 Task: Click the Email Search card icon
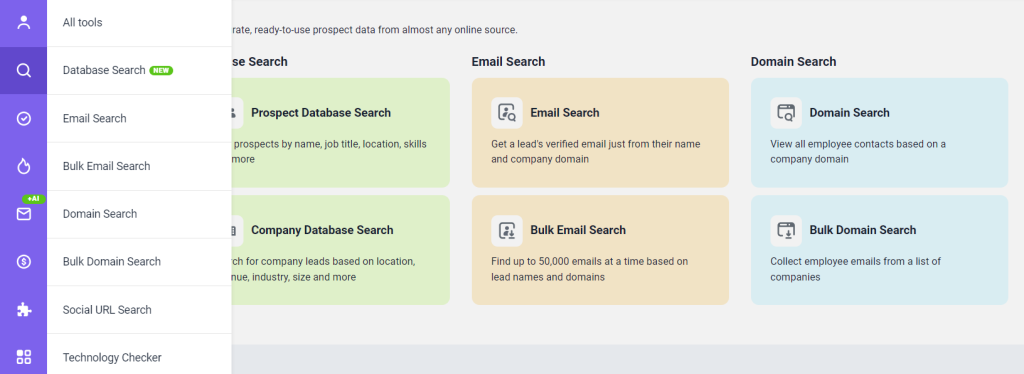tap(507, 113)
